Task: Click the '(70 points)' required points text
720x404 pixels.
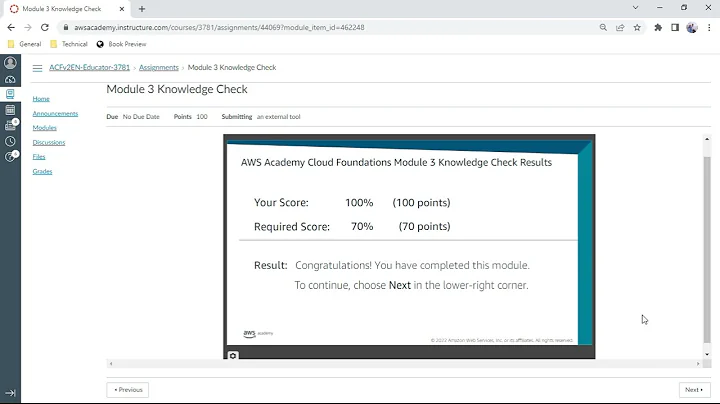Action: pyautogui.click(x=424, y=226)
